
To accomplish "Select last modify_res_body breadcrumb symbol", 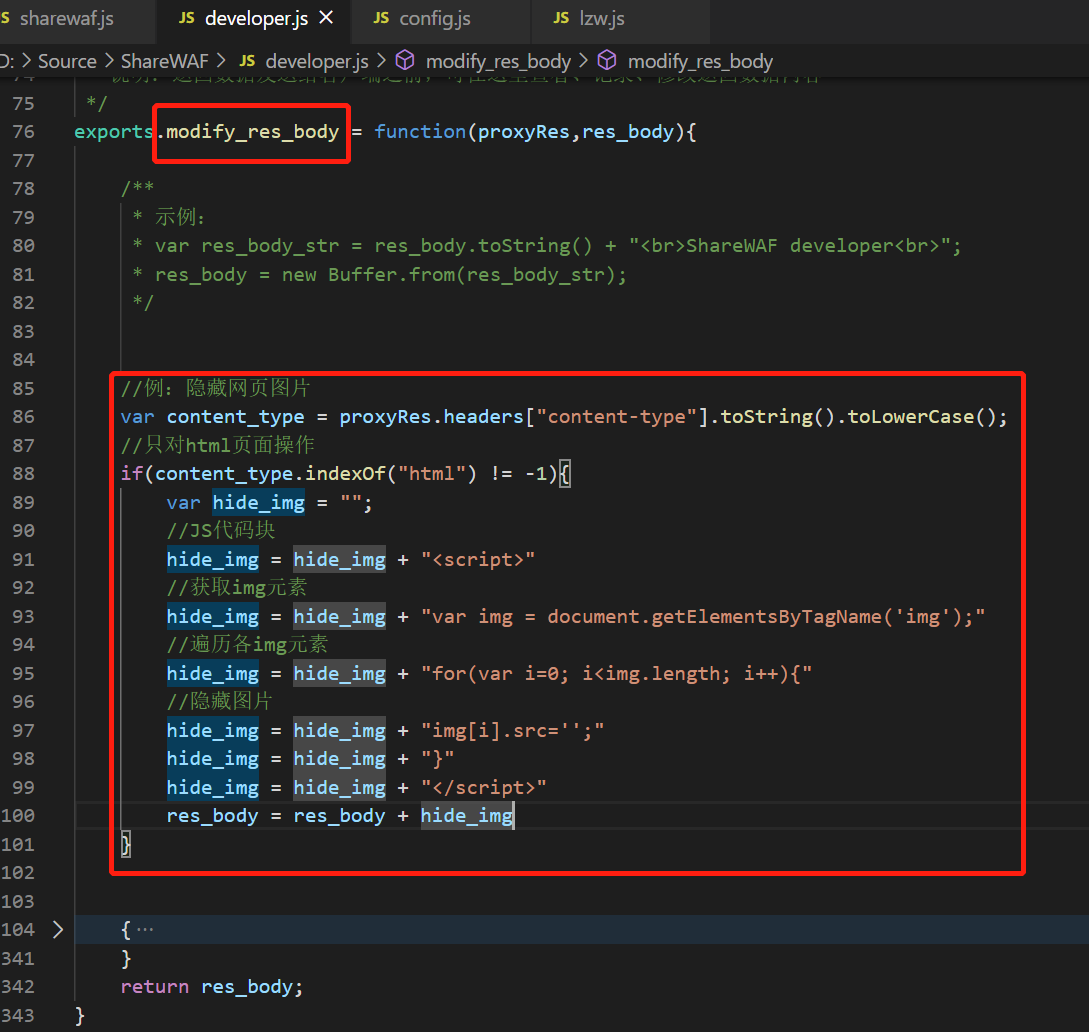I will [x=700, y=61].
